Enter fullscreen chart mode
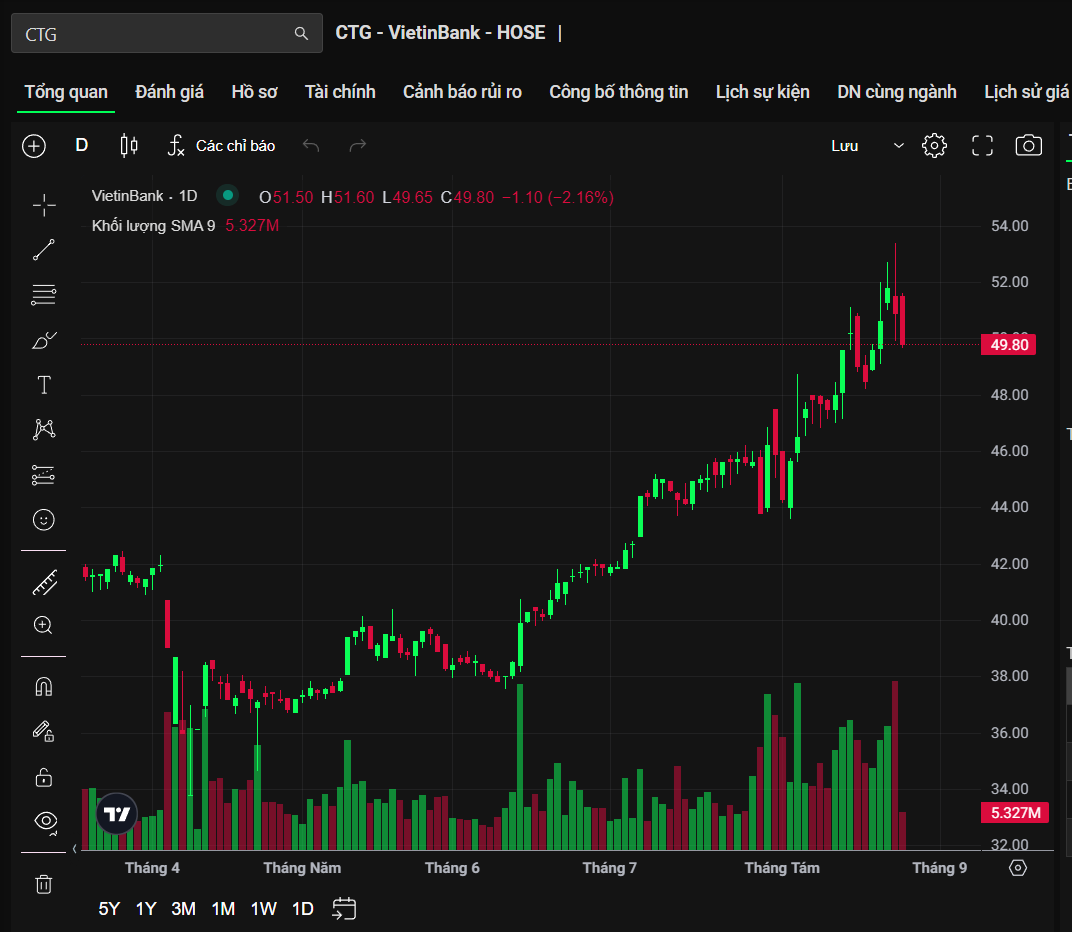Image resolution: width=1072 pixels, height=932 pixels. [x=982, y=146]
